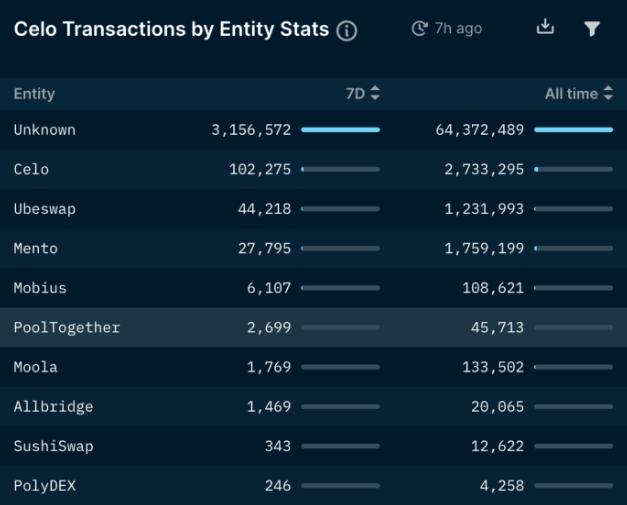The height and width of the screenshot is (505, 627).
Task: Sort by the 7D column
Action: pyautogui.click(x=363, y=94)
